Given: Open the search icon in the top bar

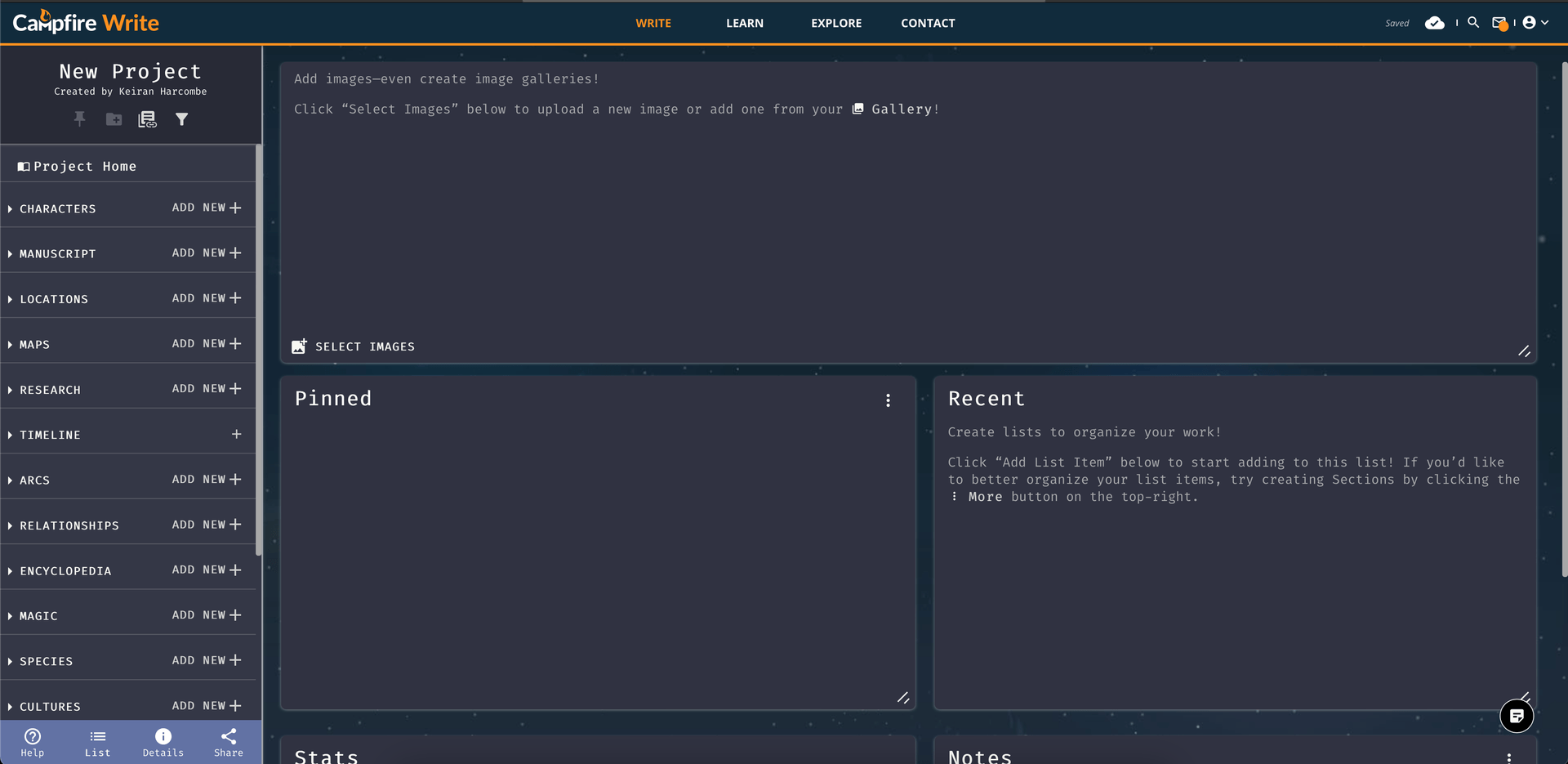Looking at the screenshot, I should (x=1473, y=23).
